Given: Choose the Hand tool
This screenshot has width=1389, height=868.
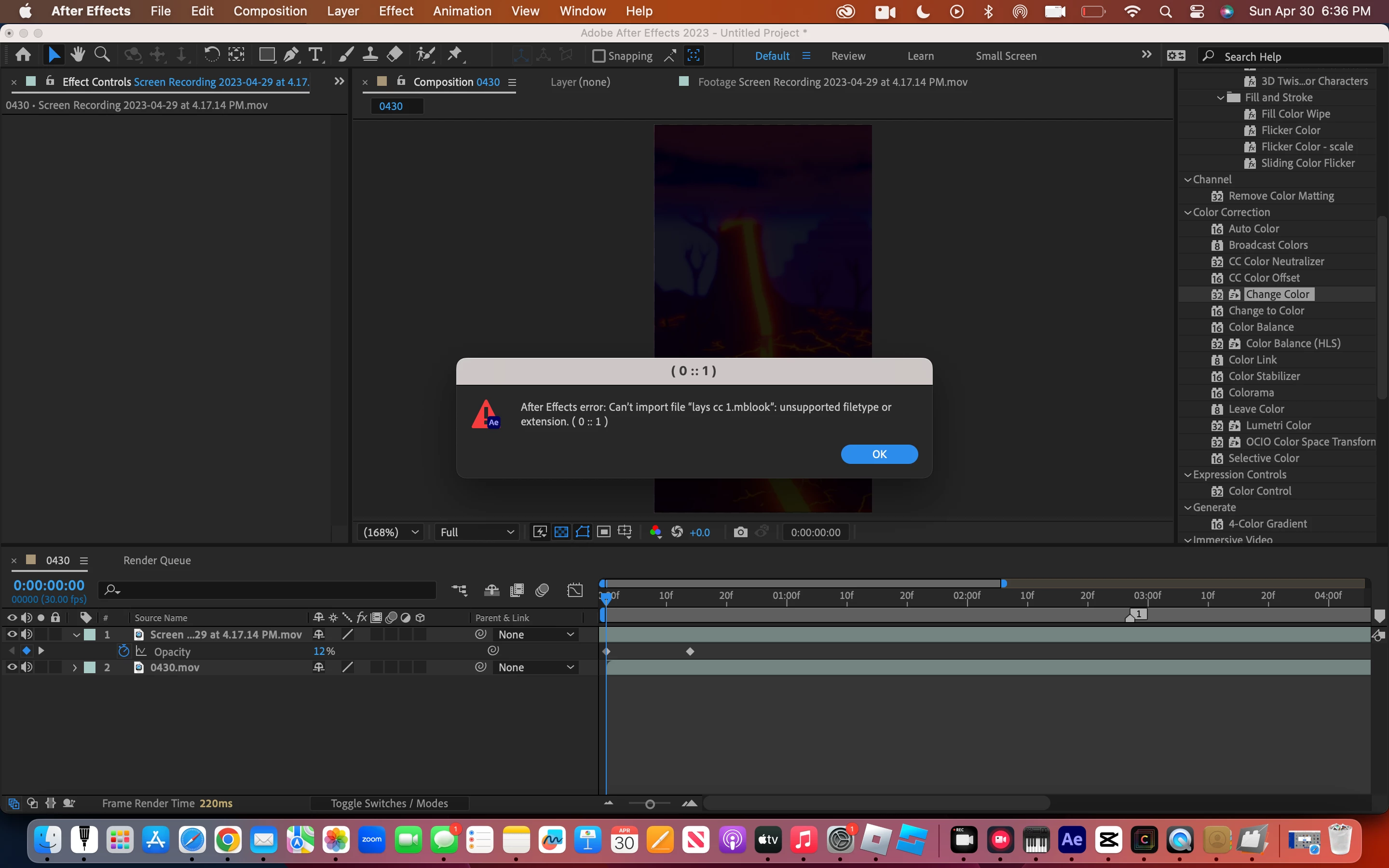Looking at the screenshot, I should click(x=78, y=55).
